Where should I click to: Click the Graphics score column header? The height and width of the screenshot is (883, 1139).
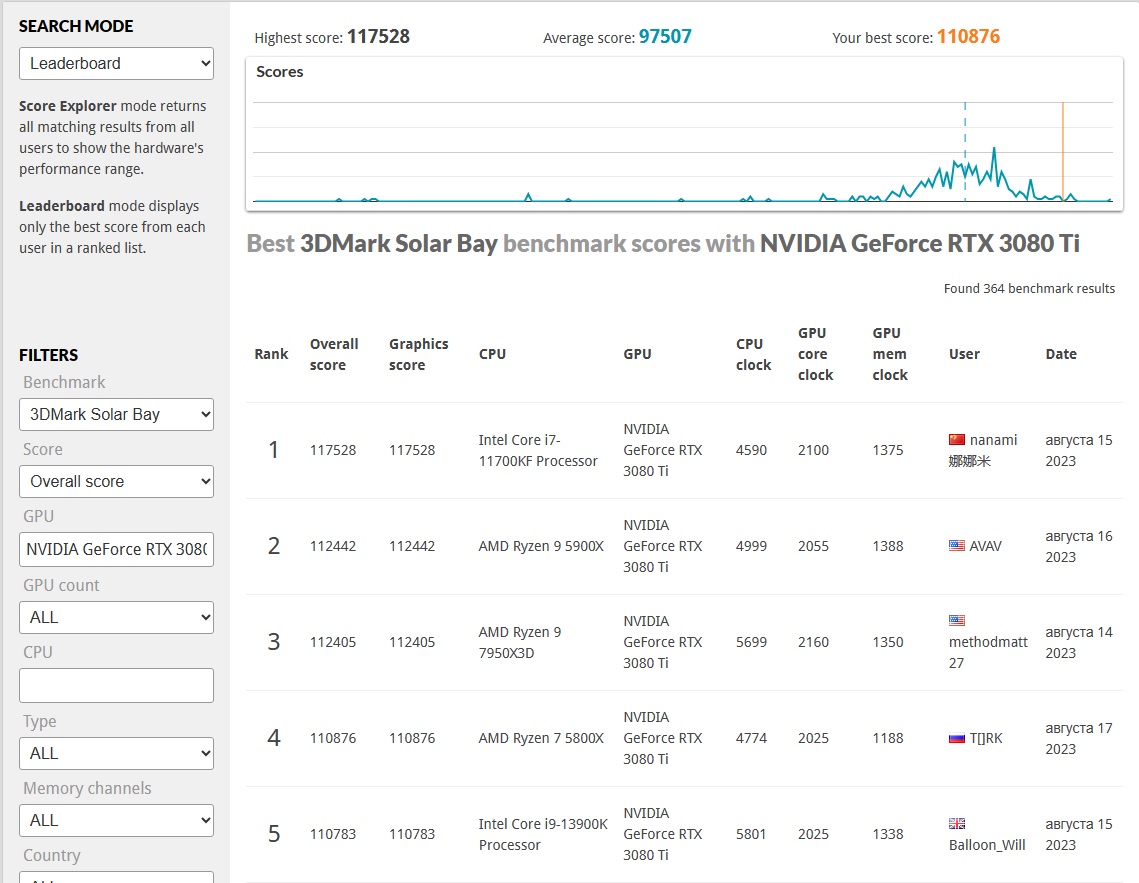tap(418, 354)
